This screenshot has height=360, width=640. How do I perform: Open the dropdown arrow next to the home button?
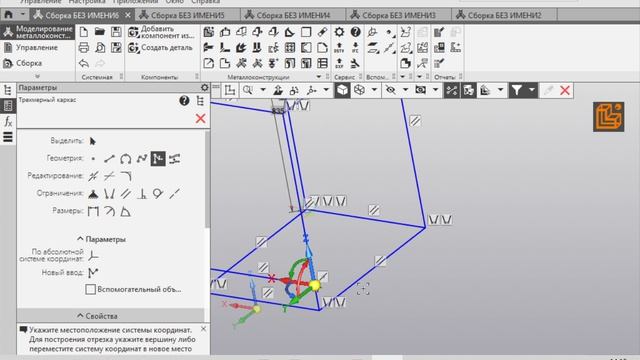tap(23, 15)
